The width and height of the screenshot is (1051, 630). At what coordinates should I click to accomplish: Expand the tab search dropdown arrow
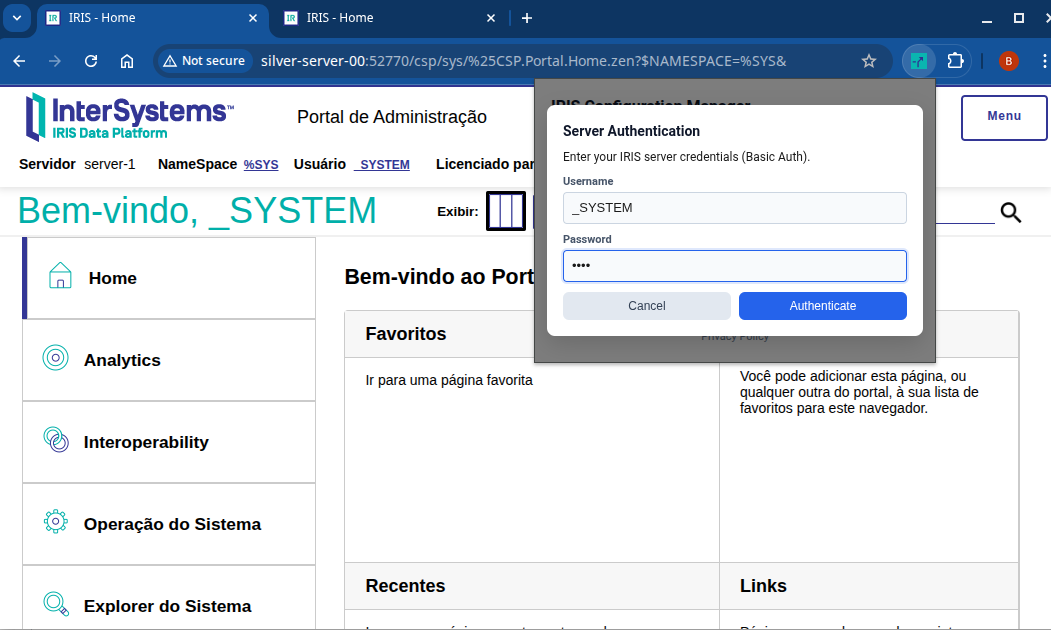pyautogui.click(x=17, y=18)
